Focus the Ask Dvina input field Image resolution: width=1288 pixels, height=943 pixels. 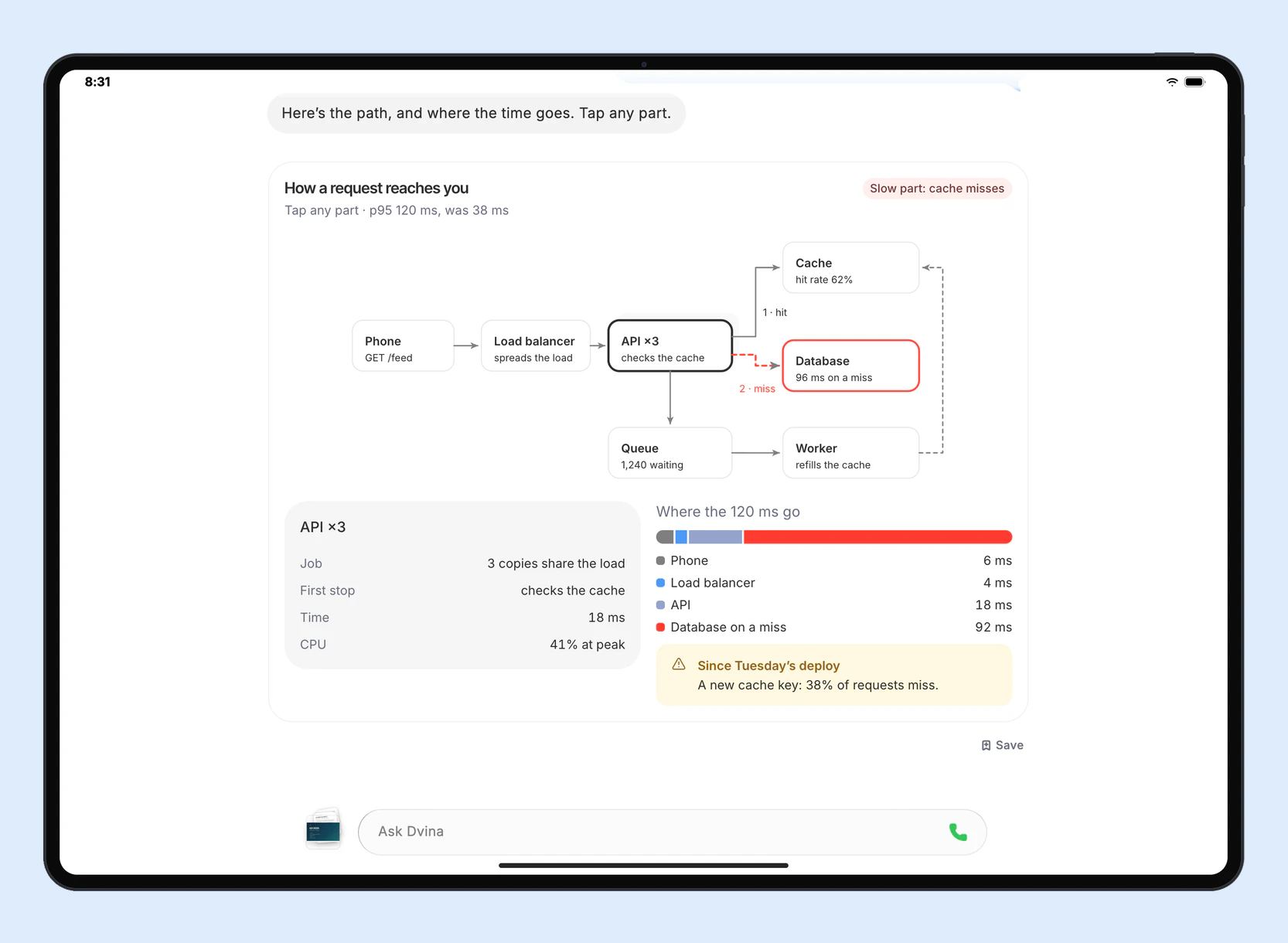coord(673,832)
